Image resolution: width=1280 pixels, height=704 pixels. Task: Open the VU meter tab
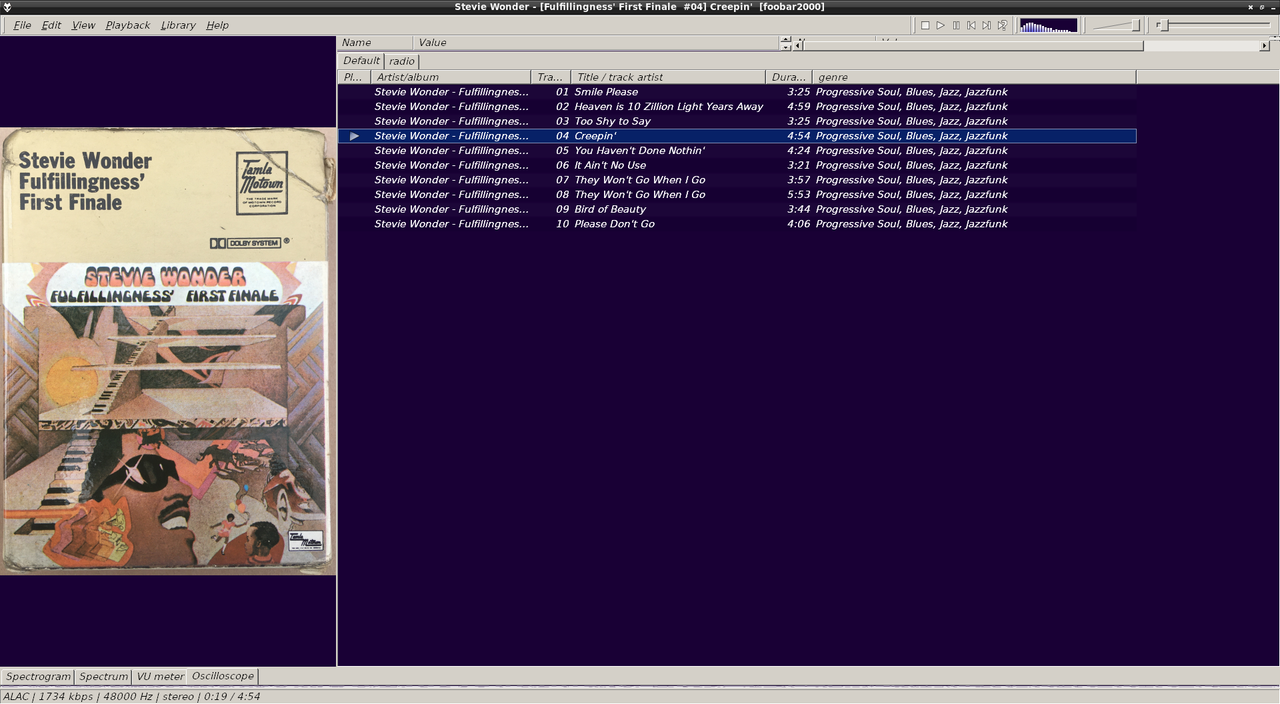click(x=160, y=677)
